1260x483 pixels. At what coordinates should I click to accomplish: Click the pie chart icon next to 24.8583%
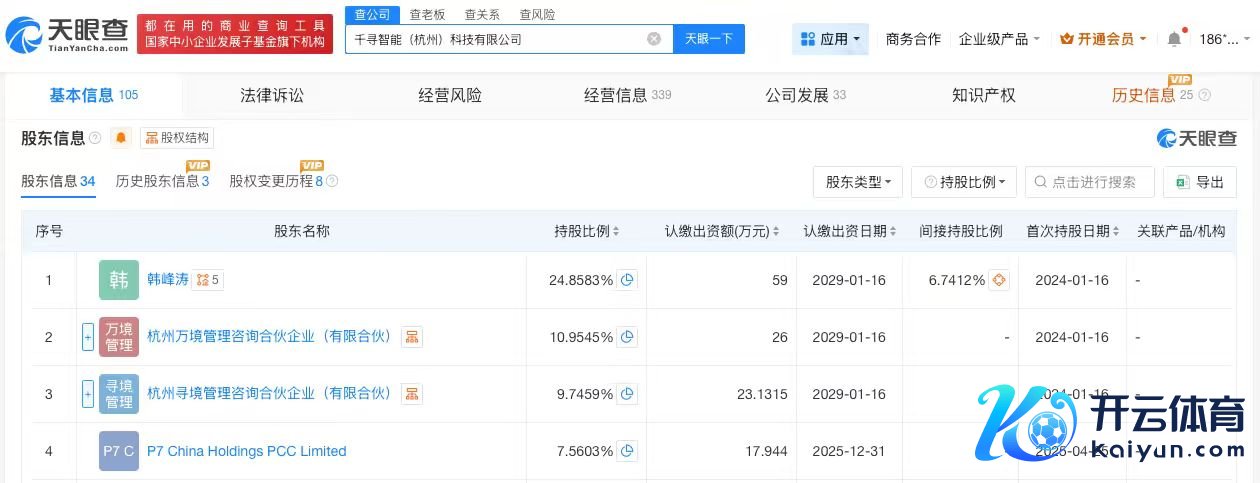coord(627,280)
